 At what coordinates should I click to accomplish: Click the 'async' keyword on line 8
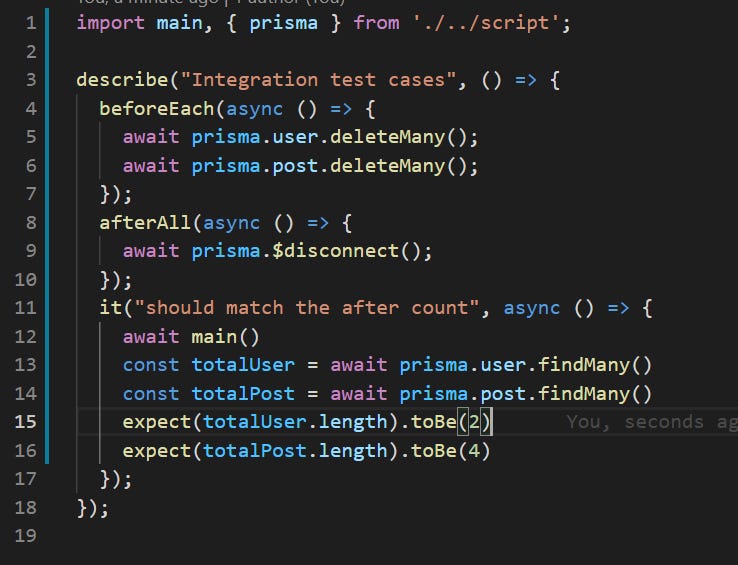231,223
